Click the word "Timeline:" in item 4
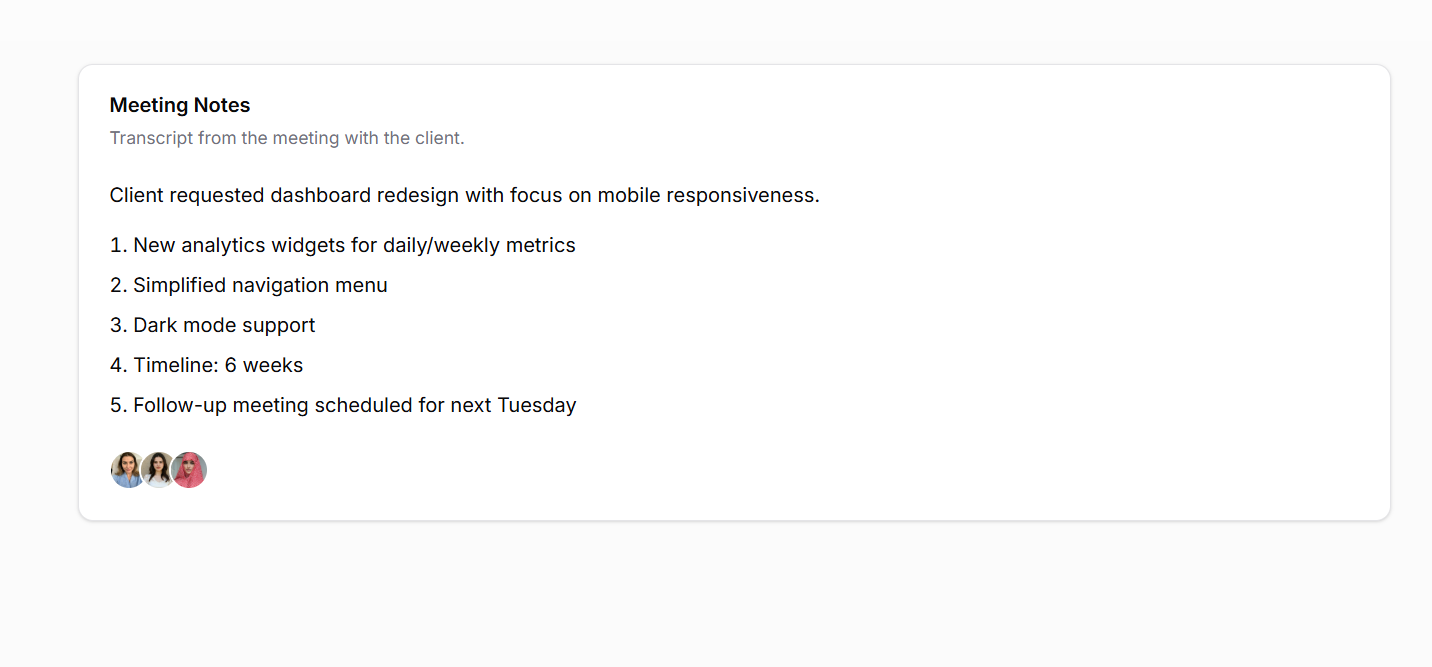The image size is (1432, 667). tap(176, 365)
